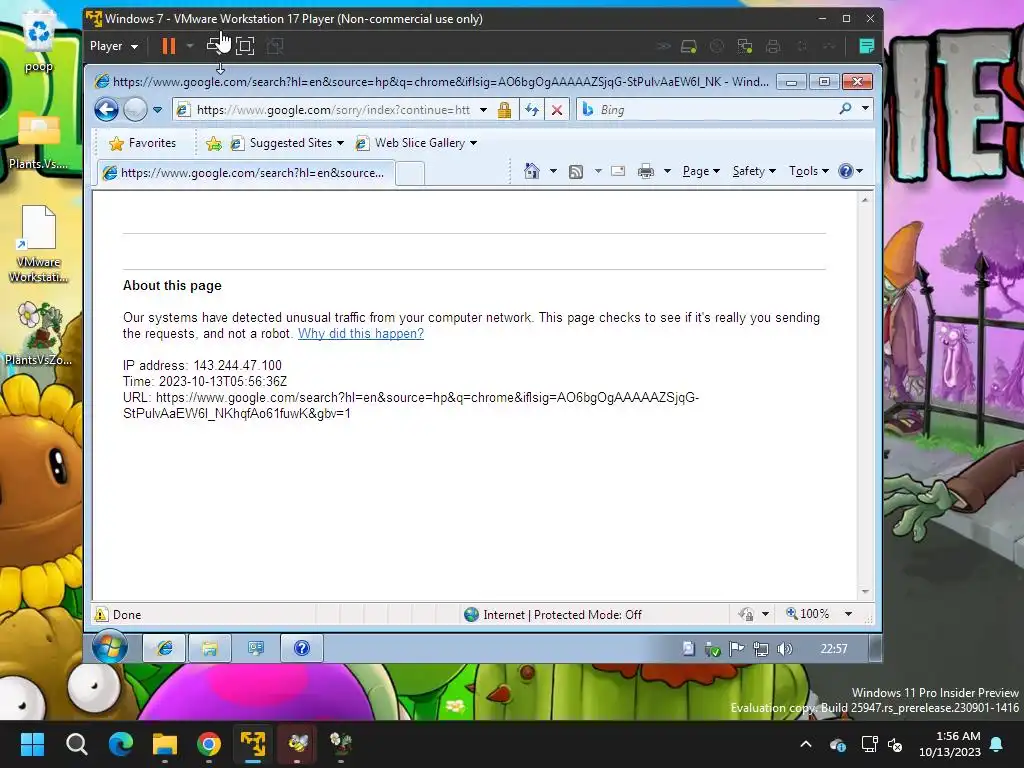Show hidden icons chevron in Windows 11 tray

click(806, 744)
